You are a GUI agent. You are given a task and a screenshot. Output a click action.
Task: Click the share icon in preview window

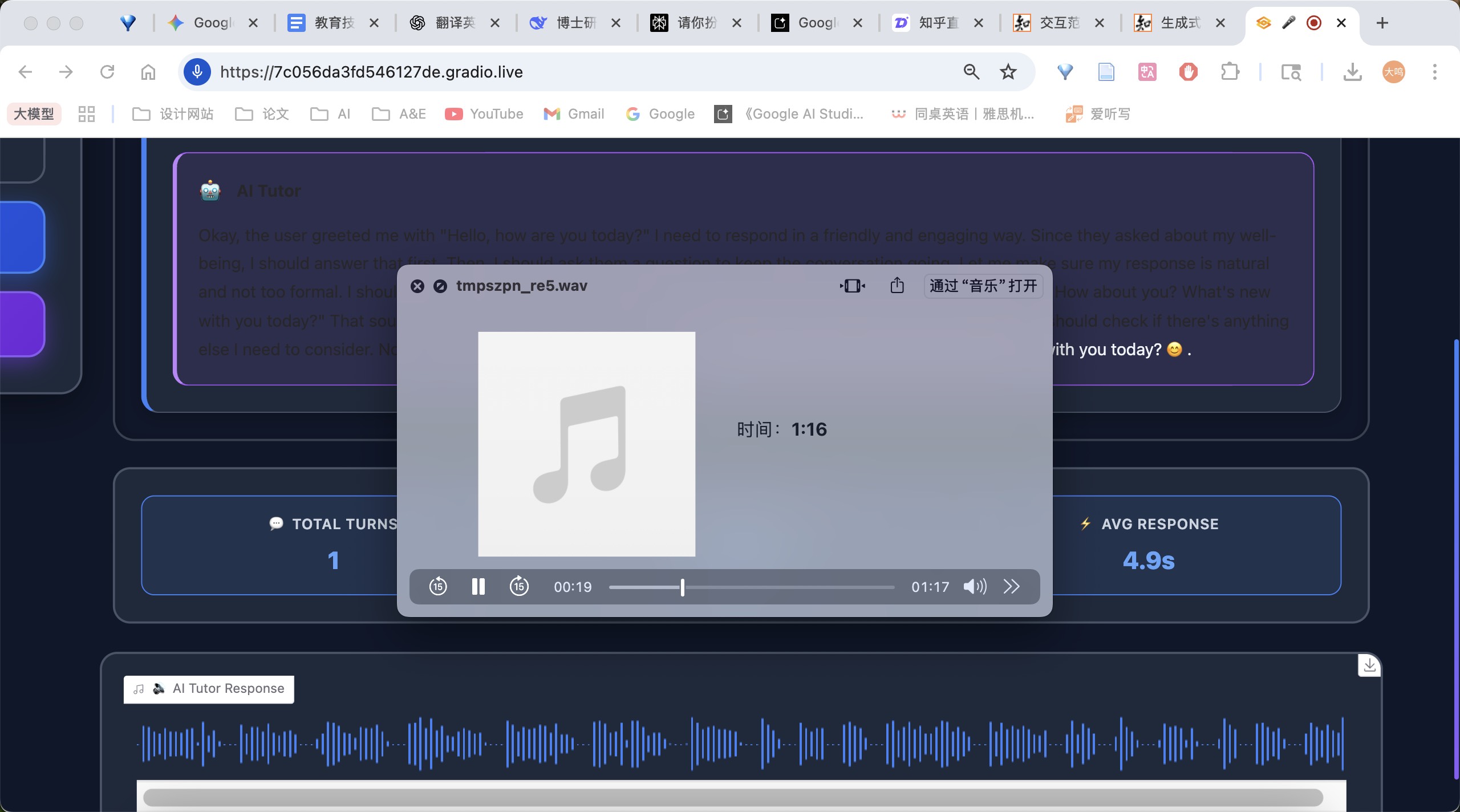(897, 285)
